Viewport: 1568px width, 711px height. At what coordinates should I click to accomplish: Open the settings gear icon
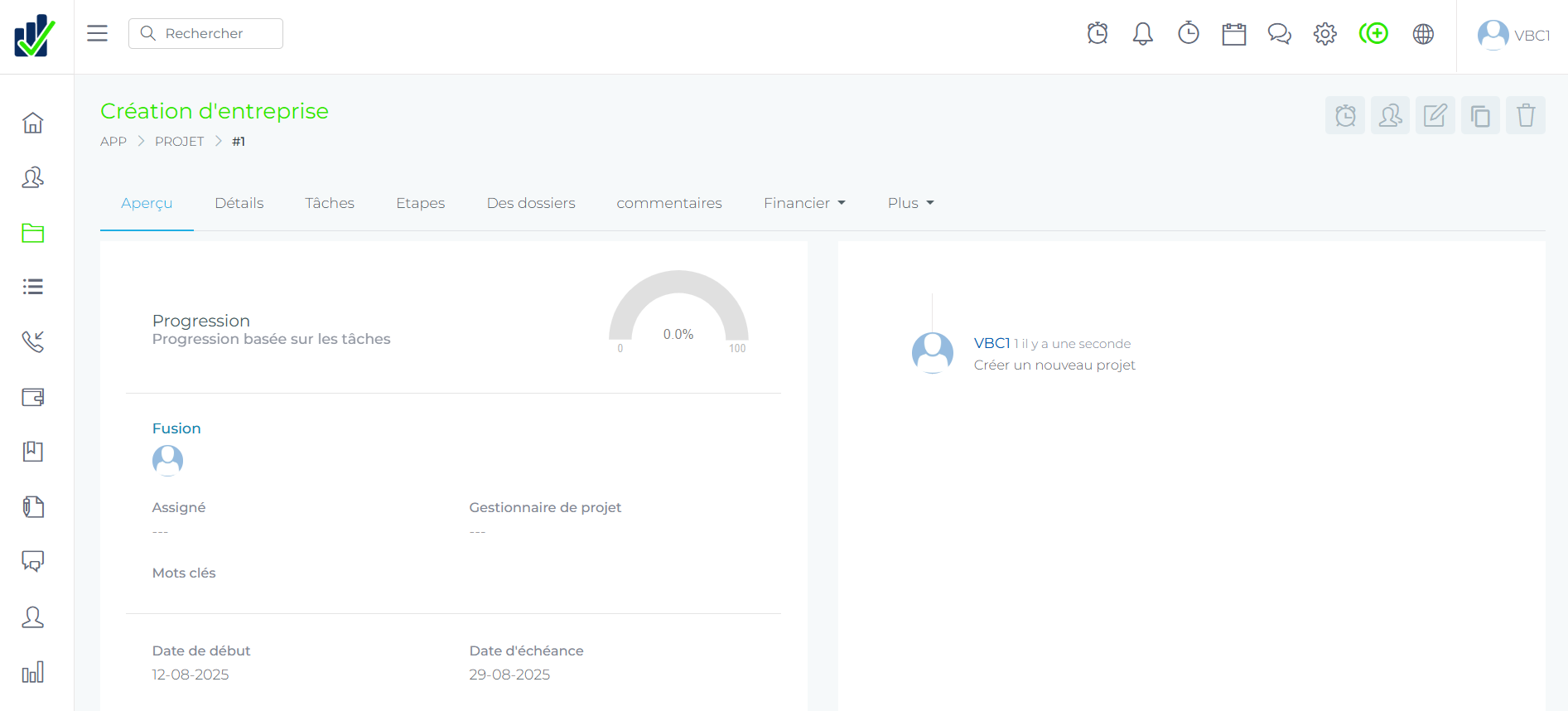tap(1324, 34)
